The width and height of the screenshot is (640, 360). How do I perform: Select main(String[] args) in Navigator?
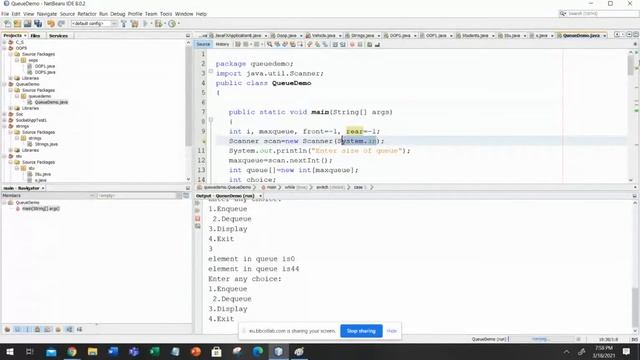coord(41,209)
